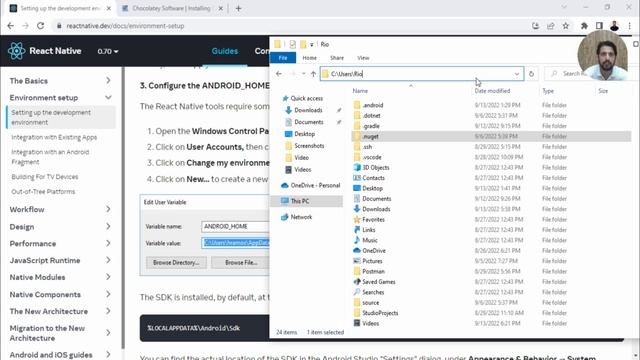640x360 pixels.
Task: Select the Contacts folder icon
Action: pos(357,178)
